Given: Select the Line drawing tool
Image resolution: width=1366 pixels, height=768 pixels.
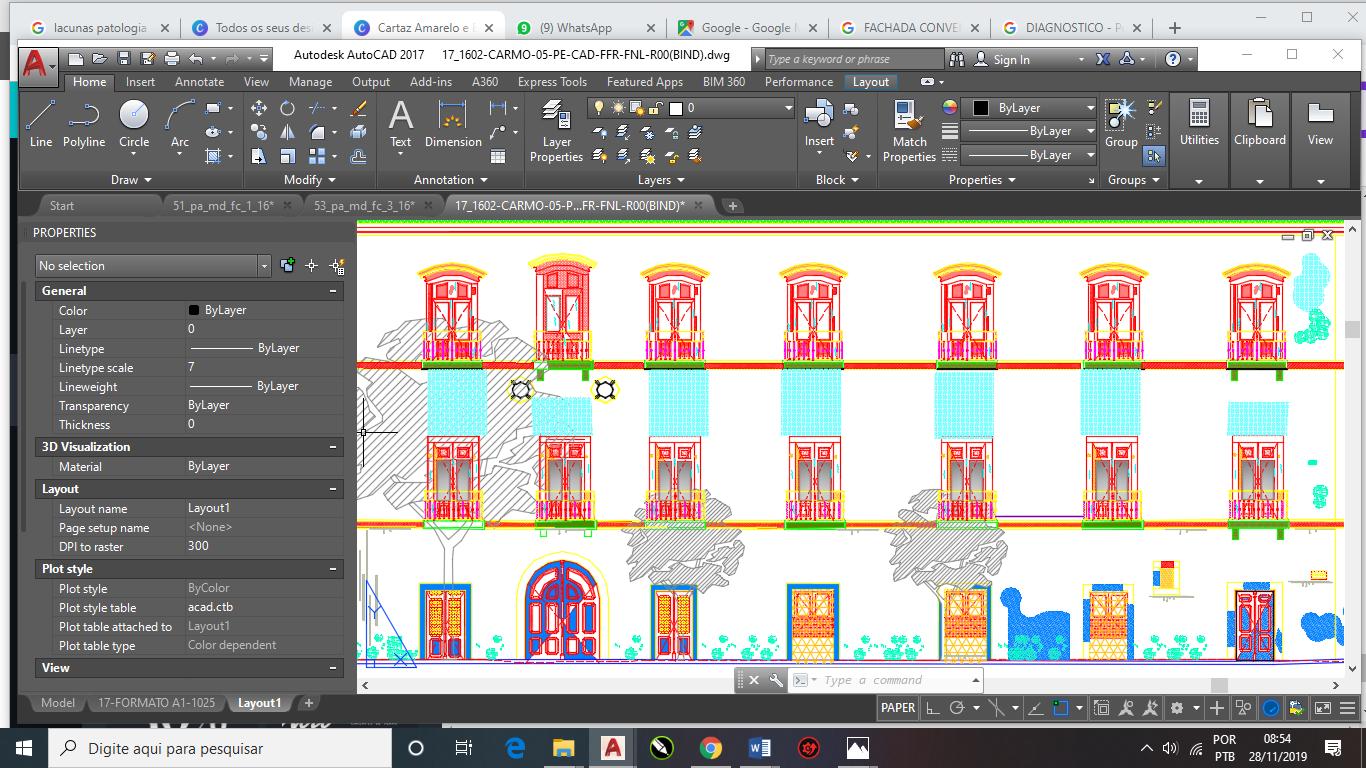Looking at the screenshot, I should 40,124.
